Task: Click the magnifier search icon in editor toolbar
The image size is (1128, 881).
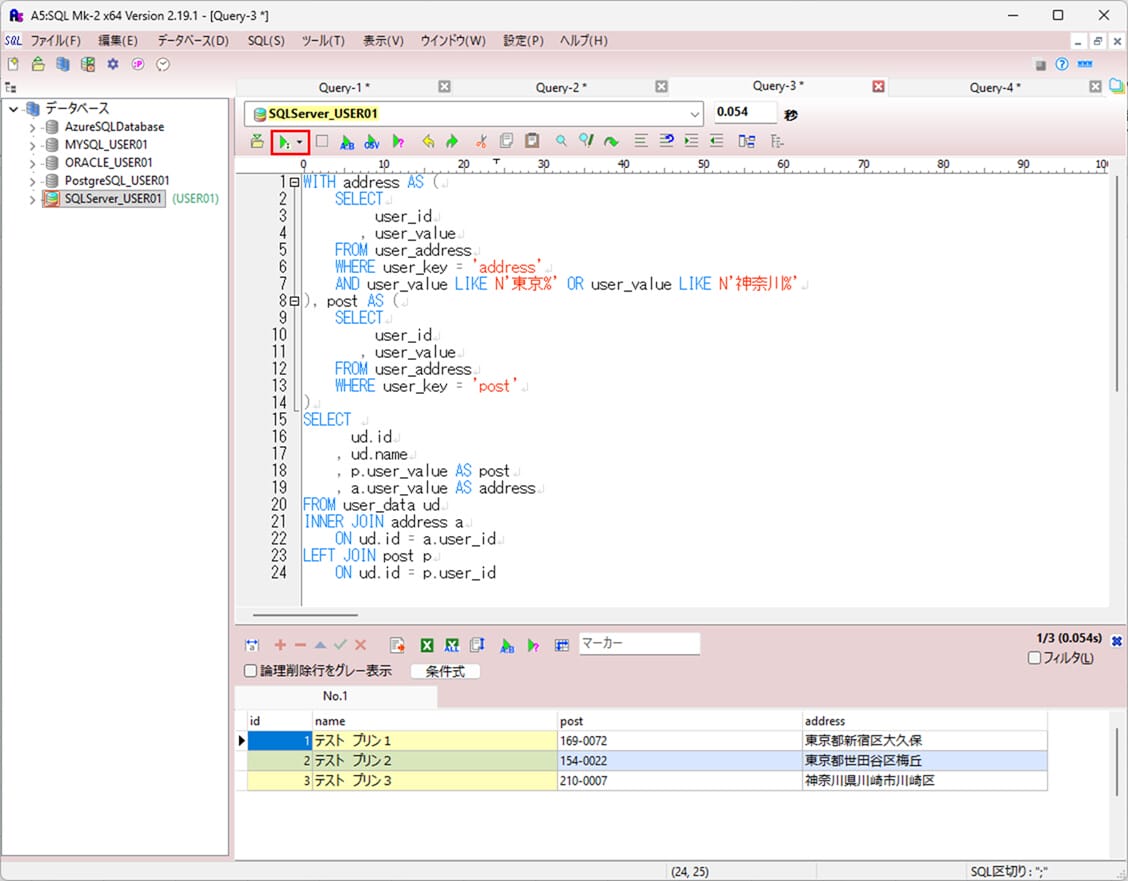Action: pyautogui.click(x=561, y=142)
